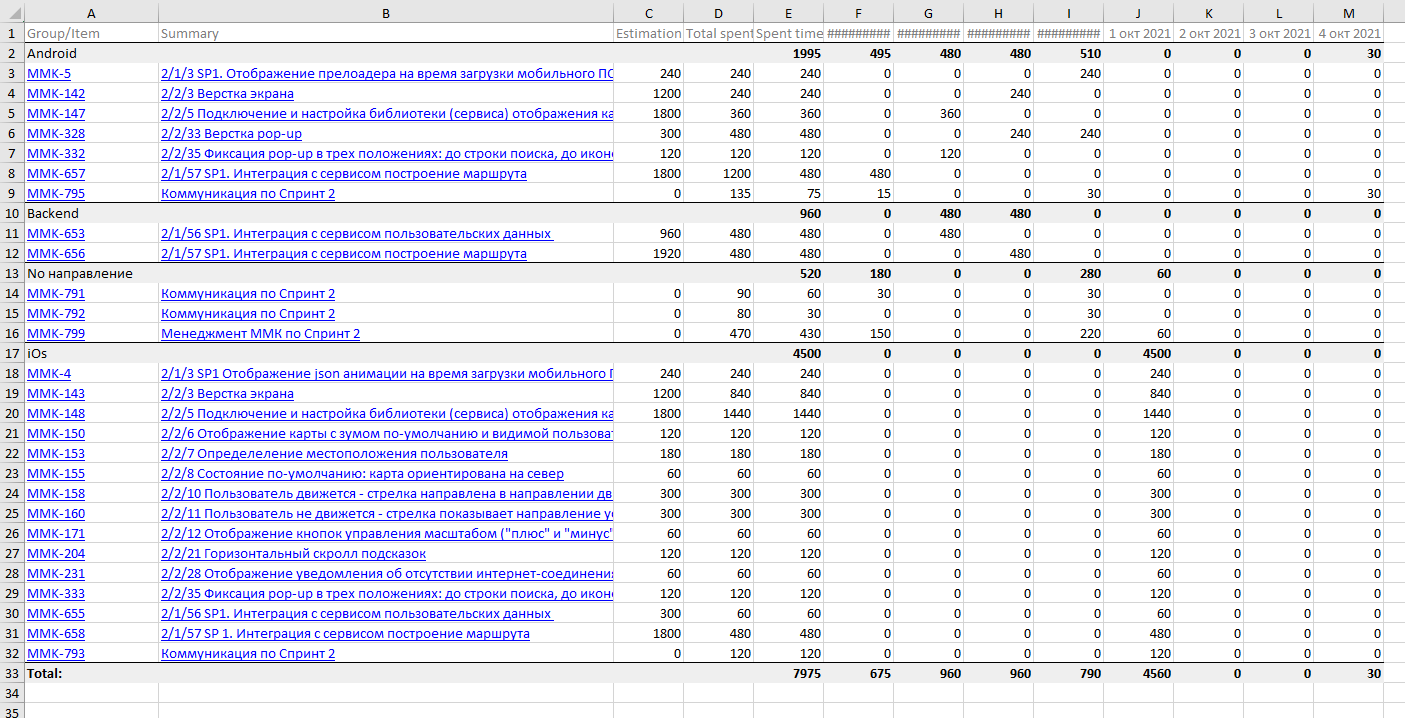The image size is (1405, 718).
Task: Select column B by its header
Action: click(386, 12)
